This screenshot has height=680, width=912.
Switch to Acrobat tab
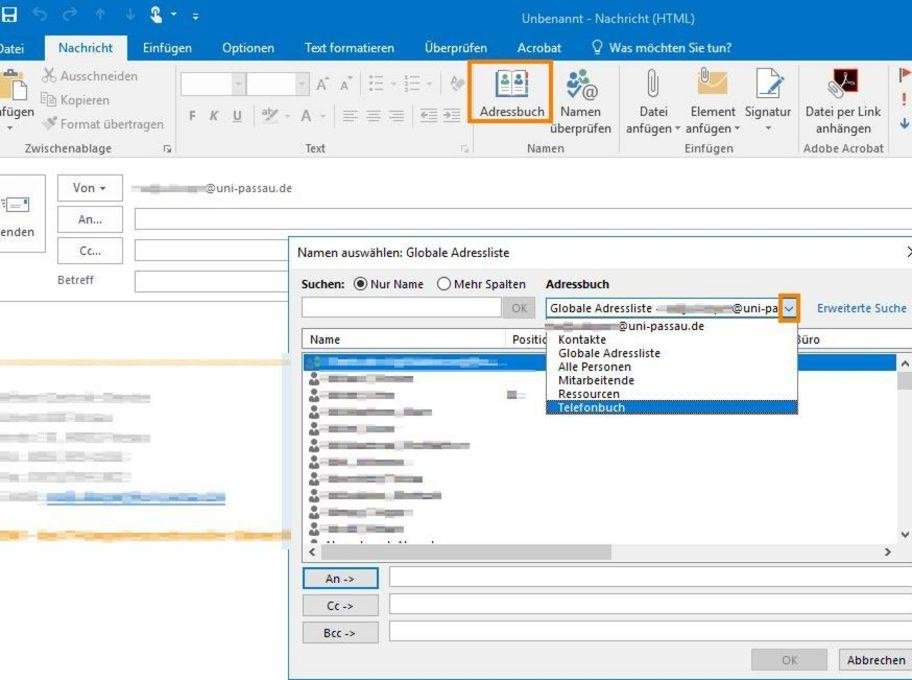pyautogui.click(x=539, y=48)
